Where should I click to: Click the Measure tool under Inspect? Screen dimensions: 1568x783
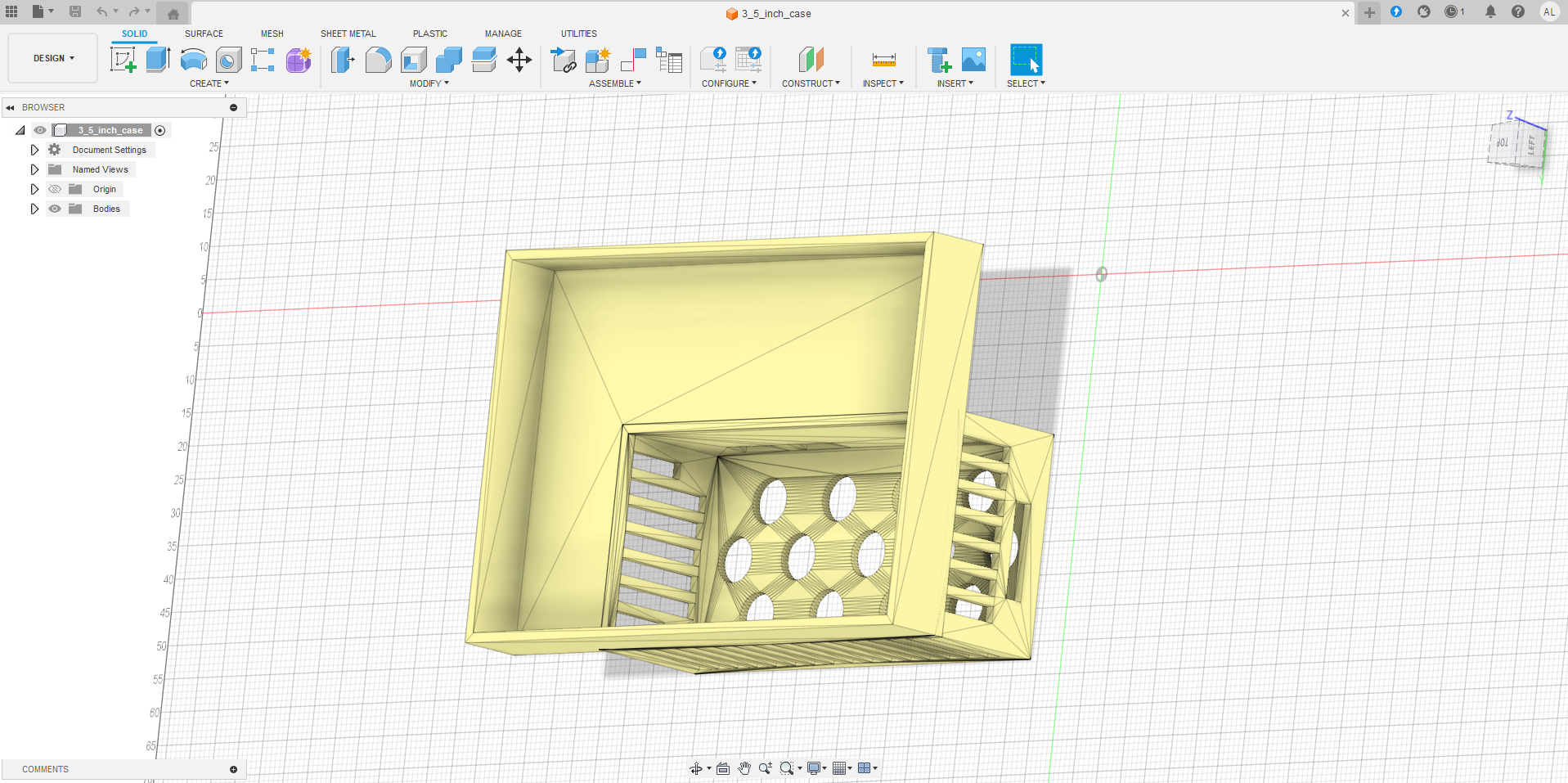[883, 60]
